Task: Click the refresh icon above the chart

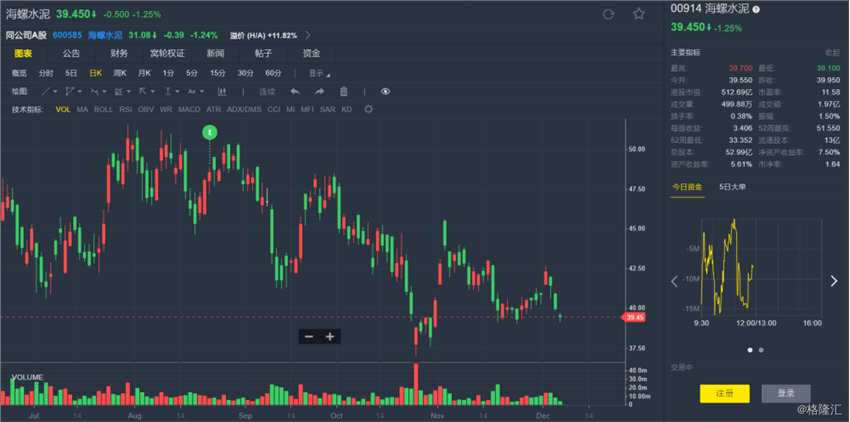Action: [608, 14]
